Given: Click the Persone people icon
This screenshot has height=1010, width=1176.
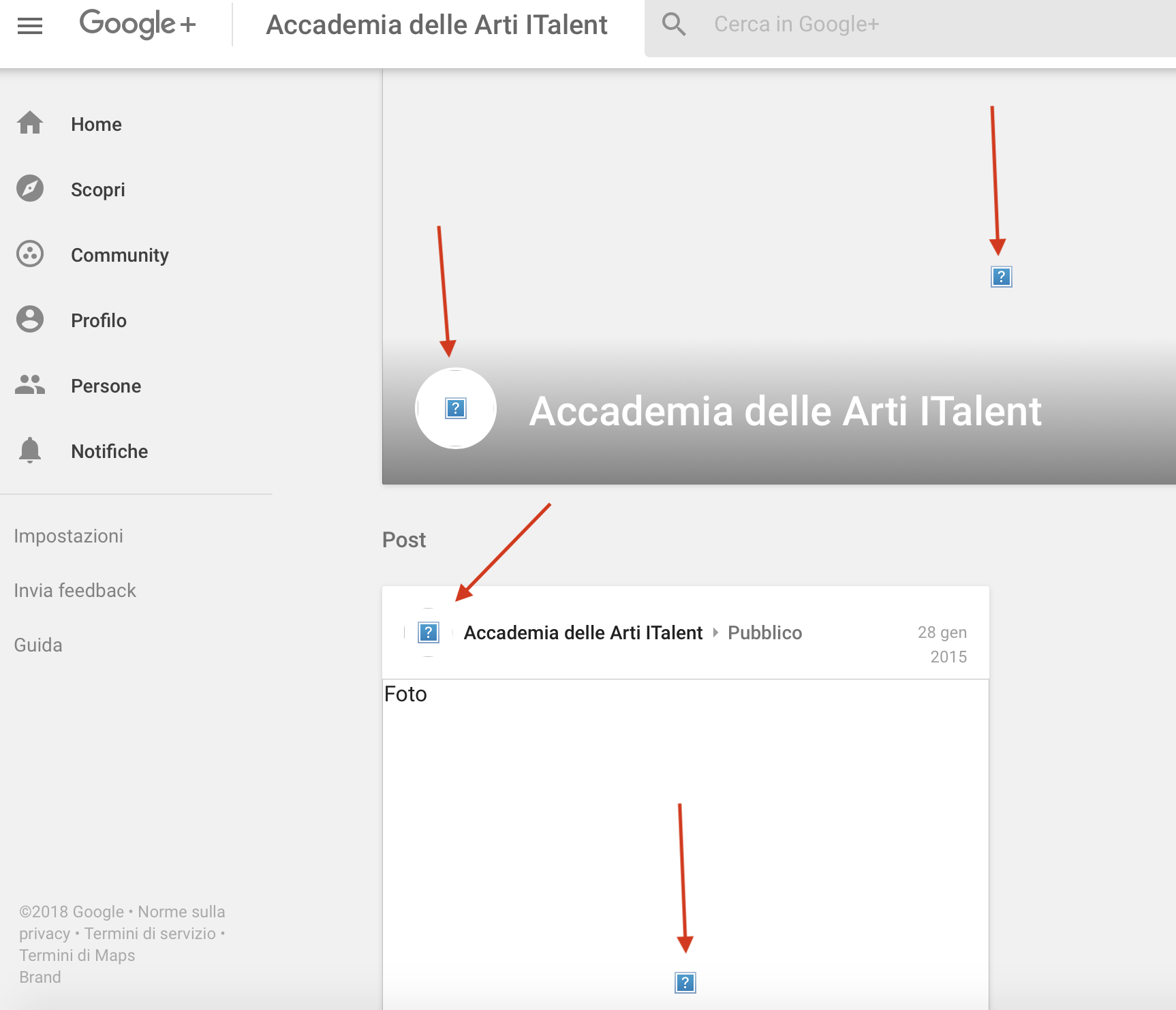Looking at the screenshot, I should (30, 385).
